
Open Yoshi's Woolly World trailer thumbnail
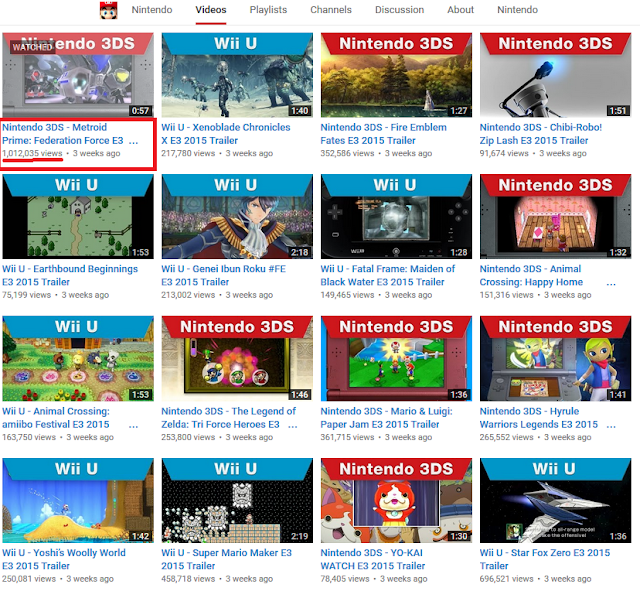click(78, 500)
